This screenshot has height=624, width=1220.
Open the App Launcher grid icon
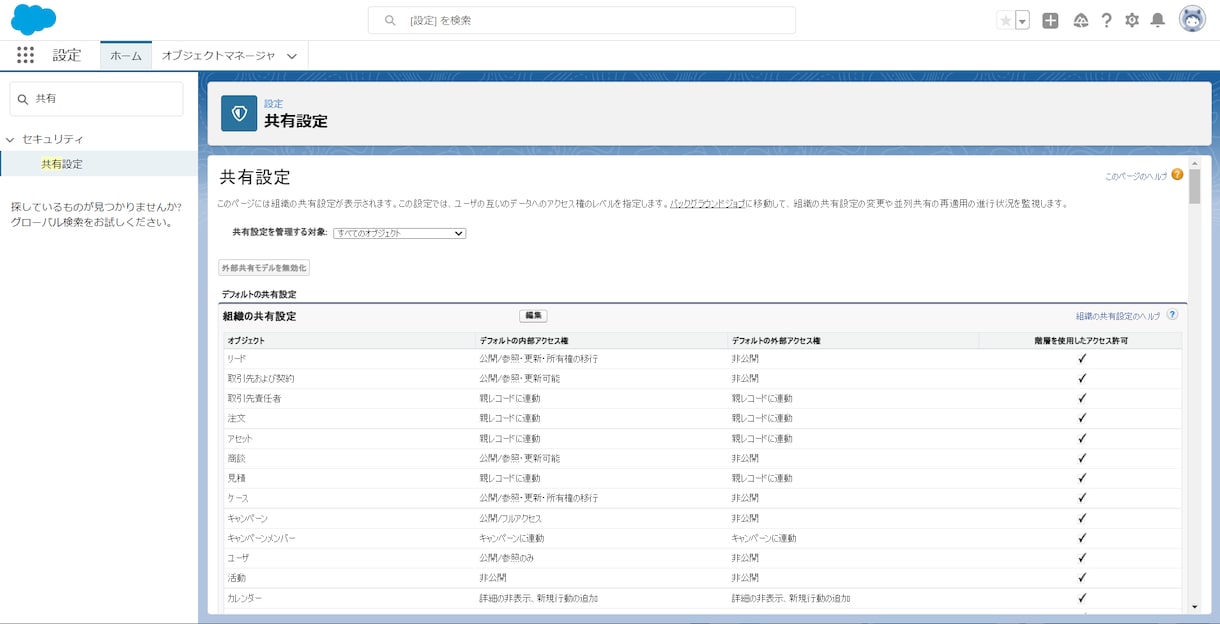click(x=25, y=55)
